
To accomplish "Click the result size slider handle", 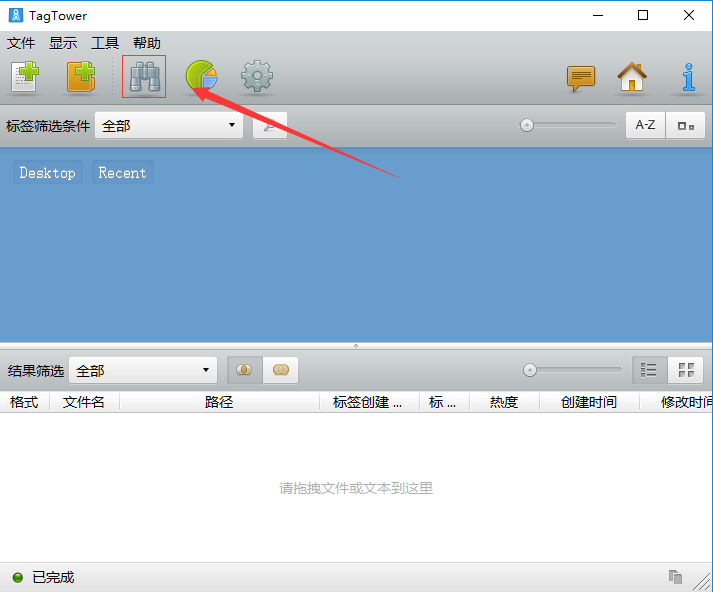I will coord(530,370).
